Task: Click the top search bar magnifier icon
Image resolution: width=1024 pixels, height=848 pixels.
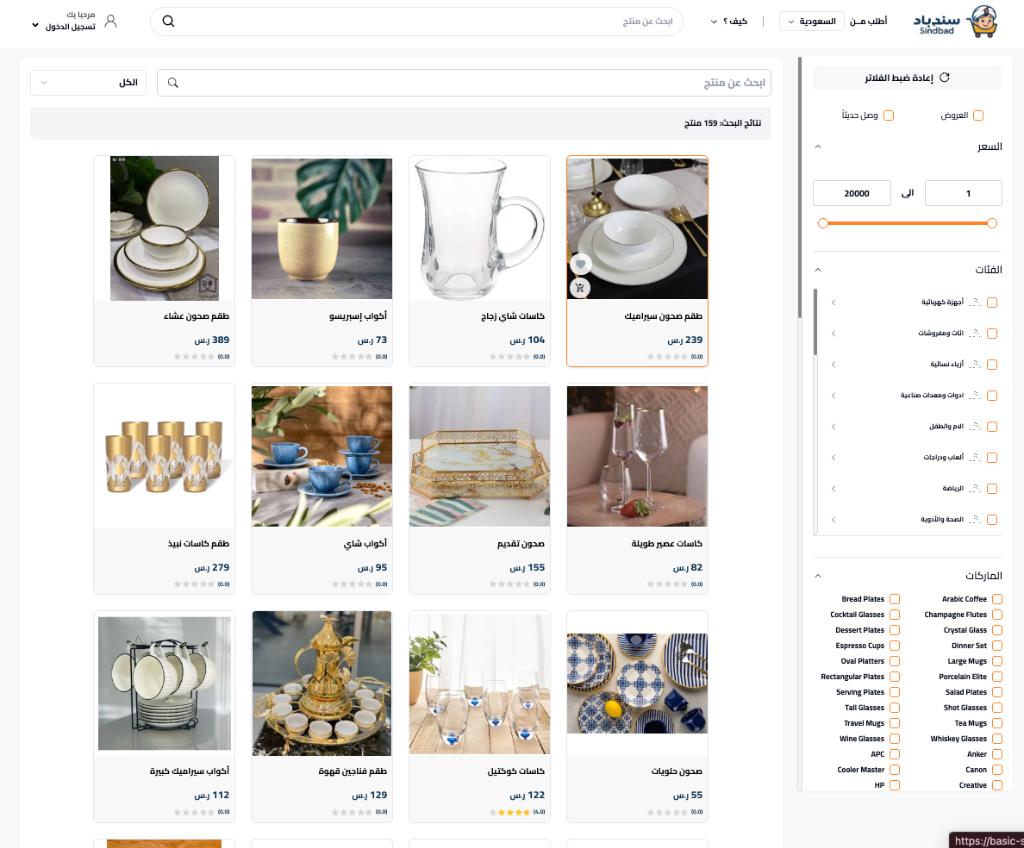Action: pyautogui.click(x=168, y=21)
